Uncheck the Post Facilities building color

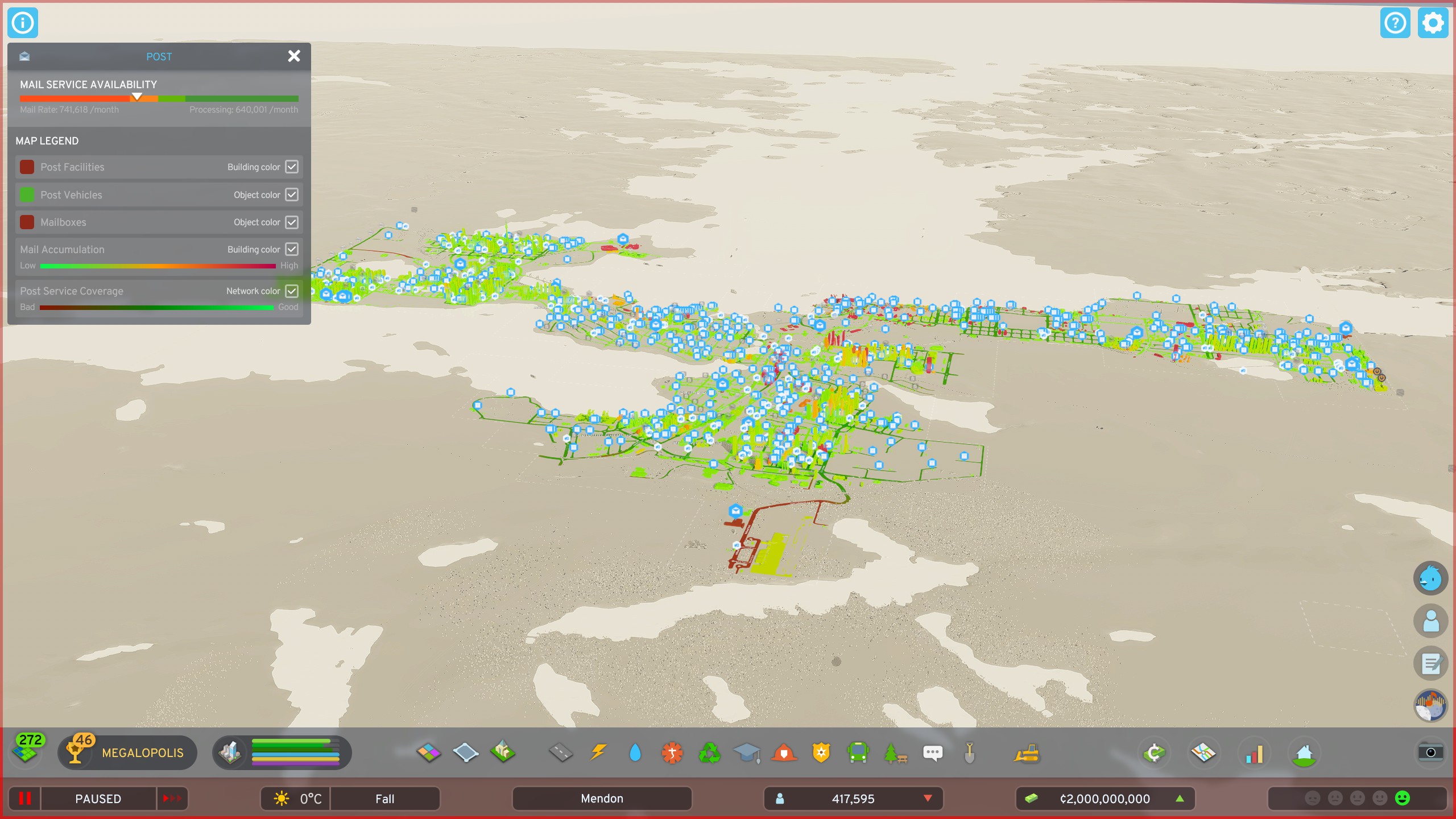click(292, 167)
